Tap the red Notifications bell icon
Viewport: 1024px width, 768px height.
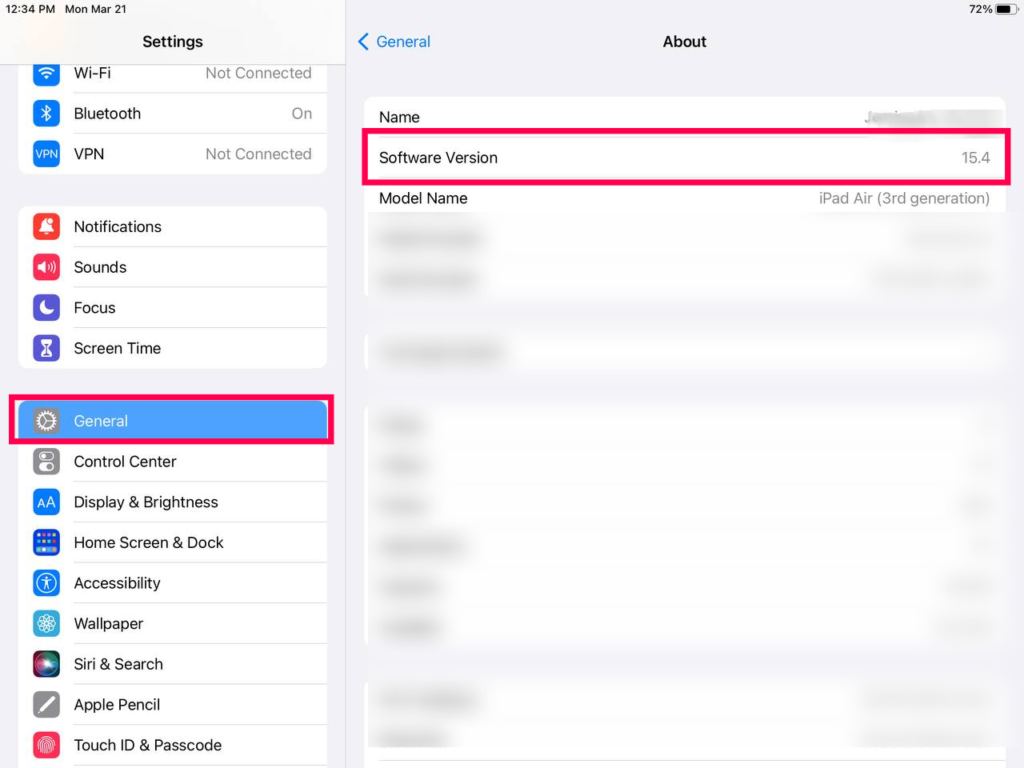46,227
